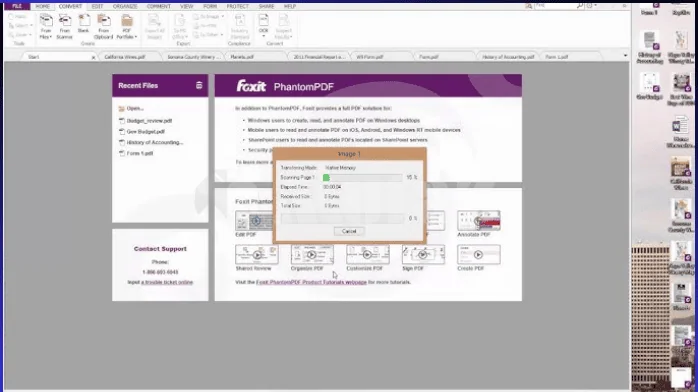Open the HELP ribbon tab
Viewport: 698px width, 392px height.
pos(290,6)
